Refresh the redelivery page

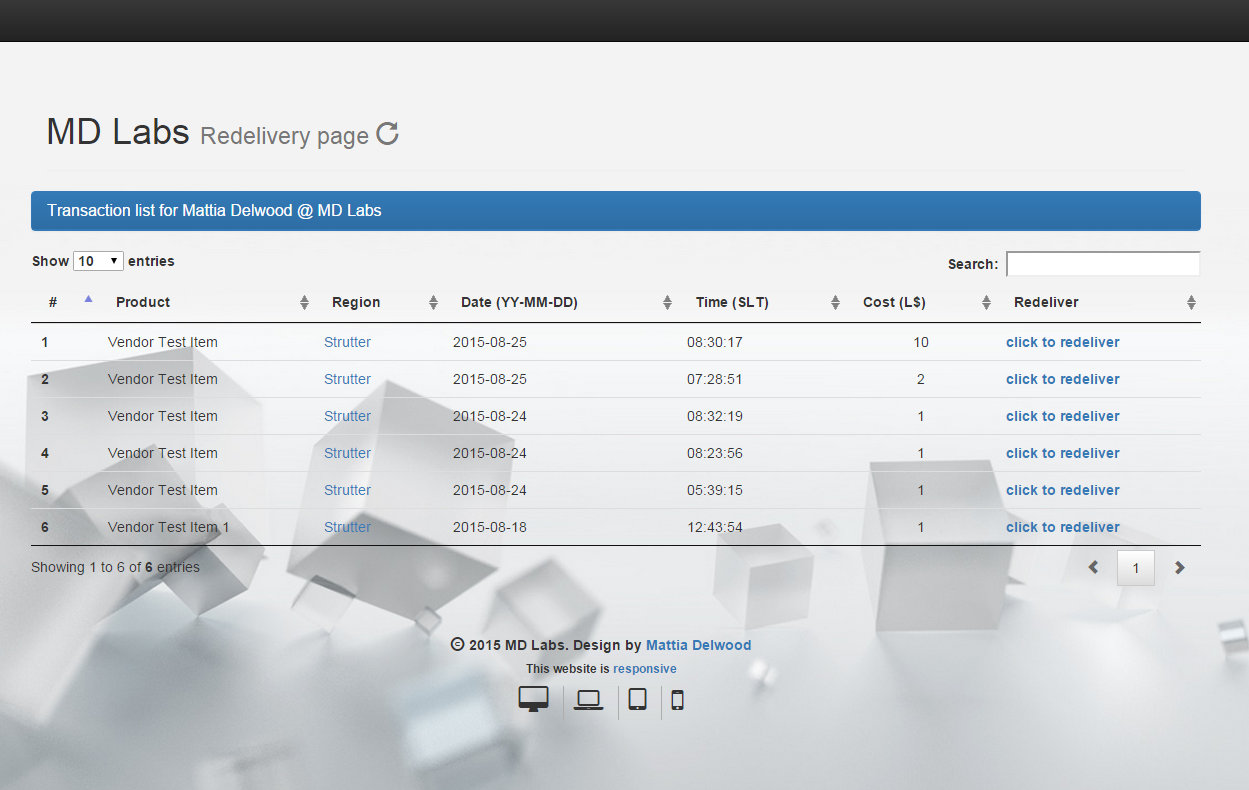tap(387, 133)
